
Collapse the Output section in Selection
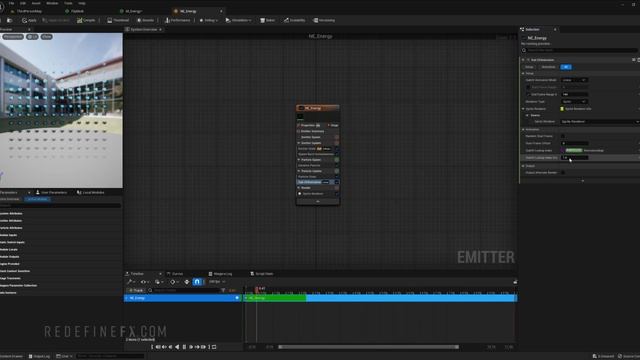tap(523, 166)
